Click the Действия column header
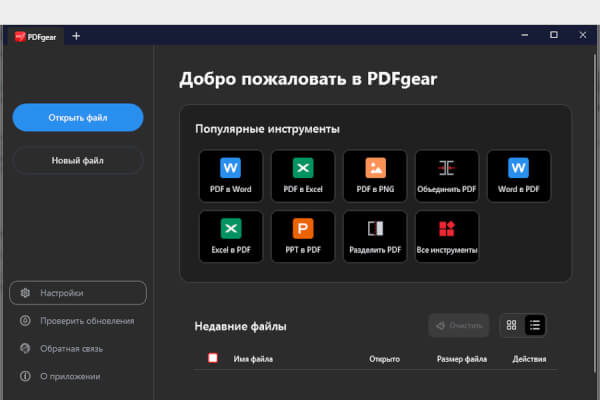The height and width of the screenshot is (400, 600). [529, 359]
